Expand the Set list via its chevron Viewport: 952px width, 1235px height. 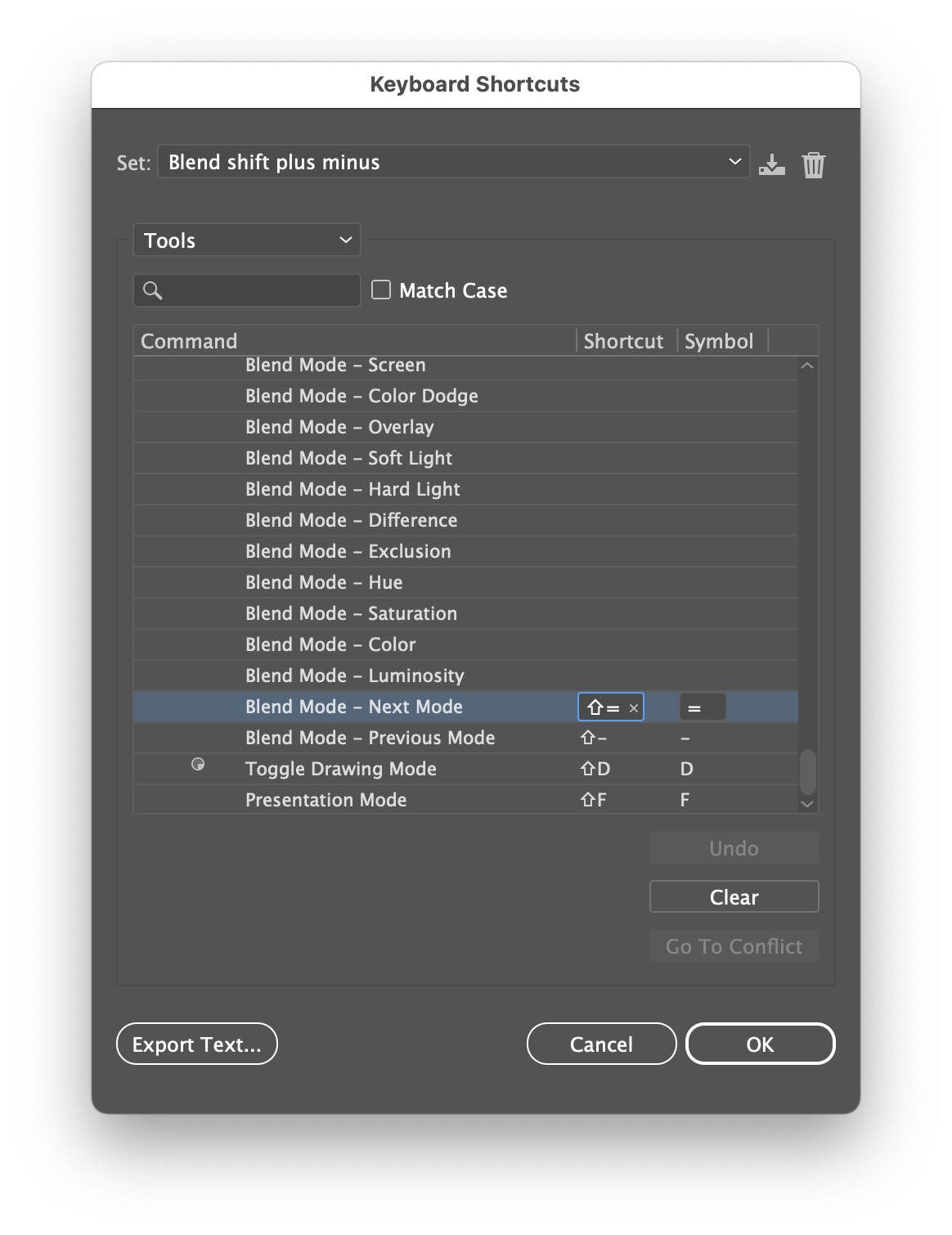(x=732, y=161)
